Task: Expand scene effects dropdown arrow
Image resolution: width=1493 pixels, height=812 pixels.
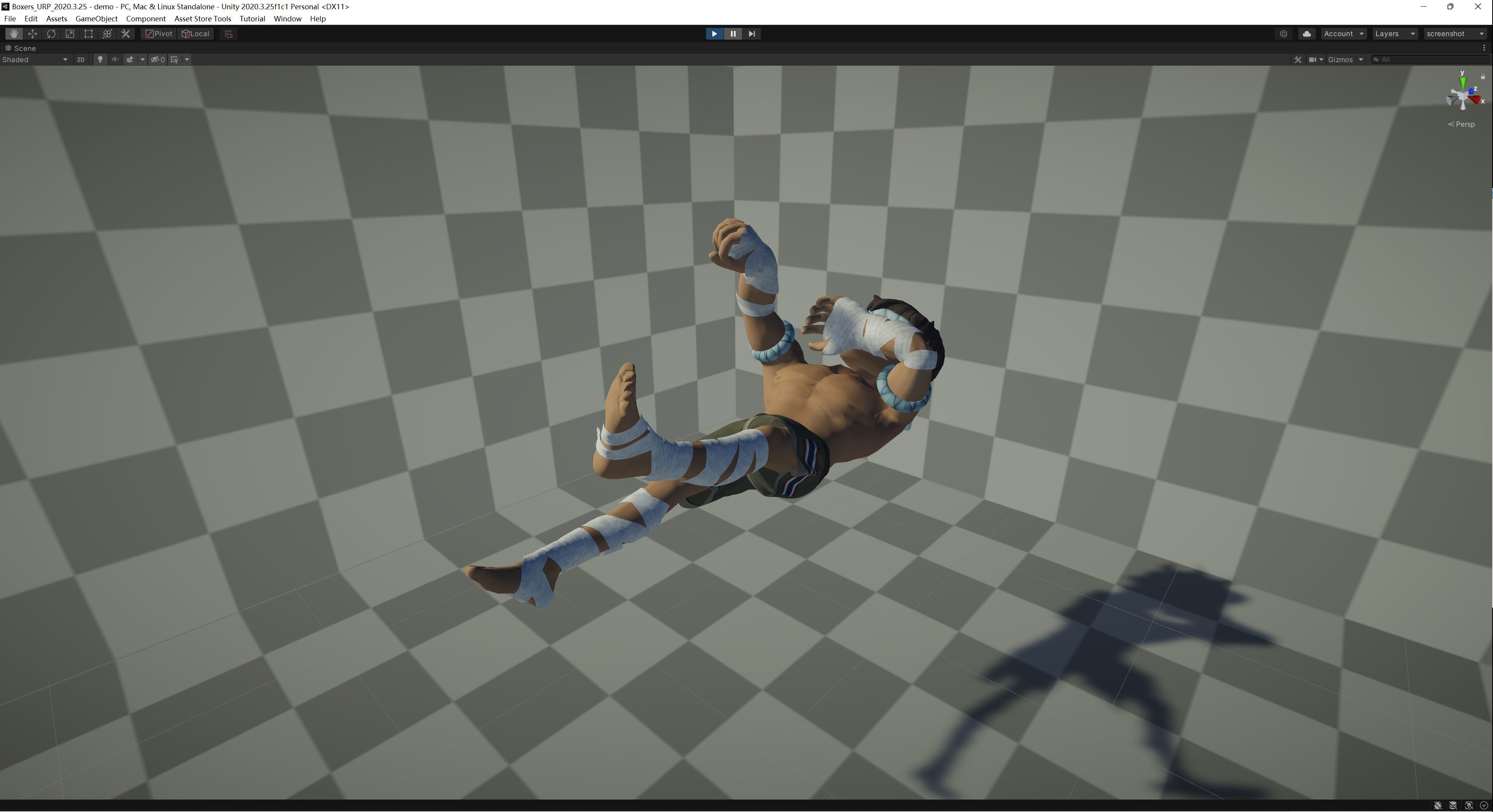Action: click(142, 59)
